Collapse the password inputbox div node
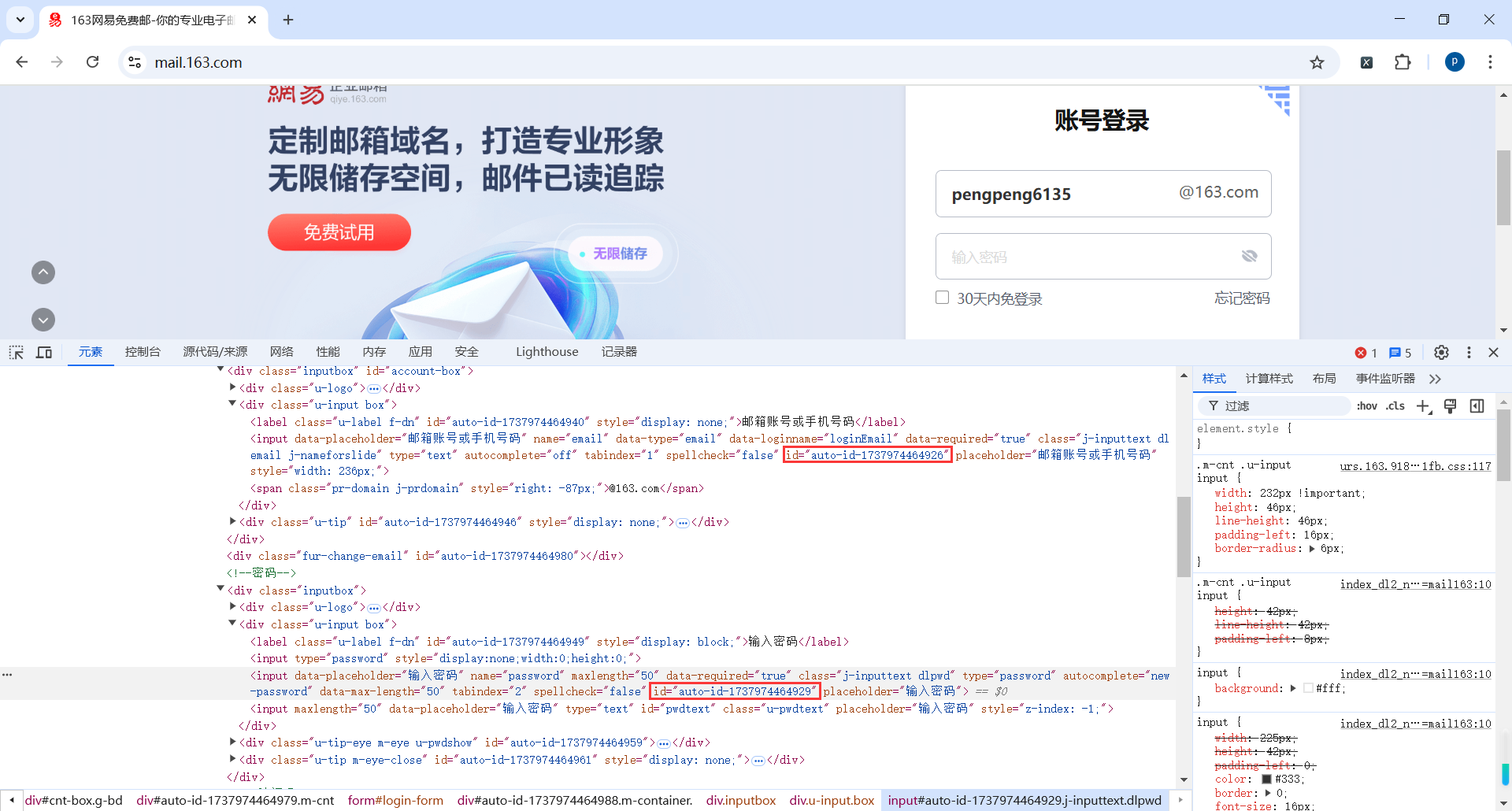1512x811 pixels. tap(220, 590)
